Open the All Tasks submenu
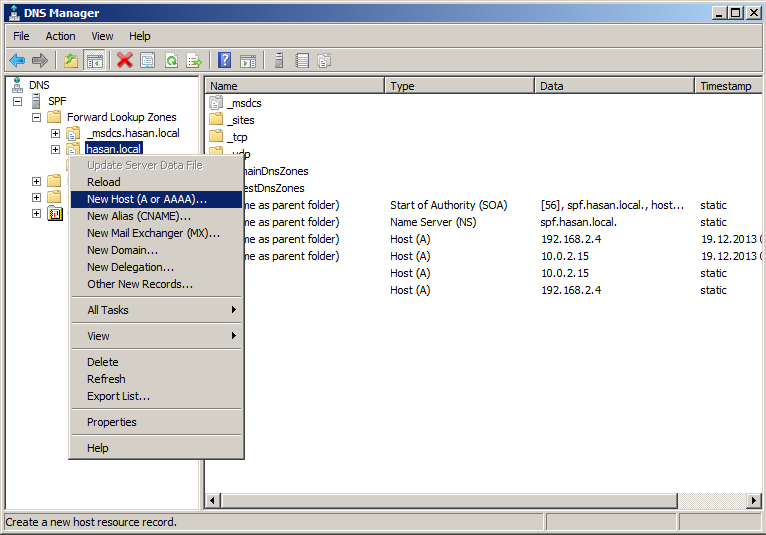The height and width of the screenshot is (535, 766). tap(156, 310)
